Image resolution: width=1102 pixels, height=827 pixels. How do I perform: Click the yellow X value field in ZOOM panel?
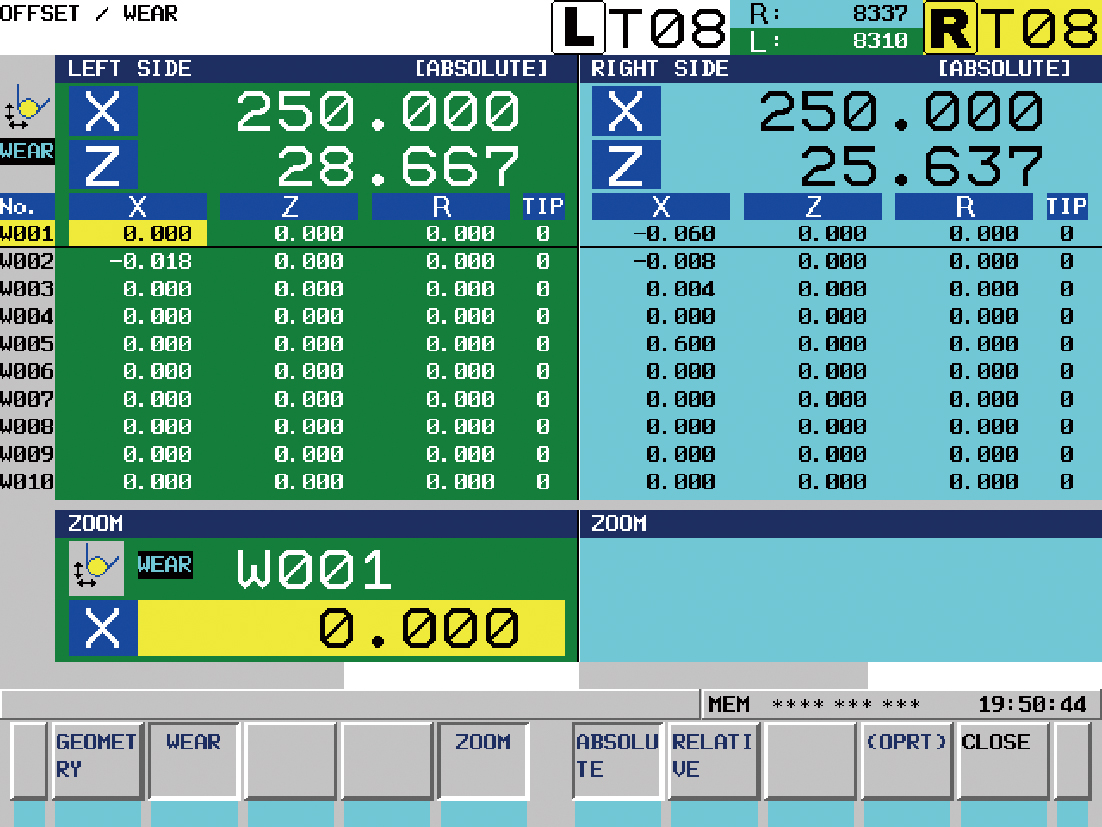click(350, 629)
